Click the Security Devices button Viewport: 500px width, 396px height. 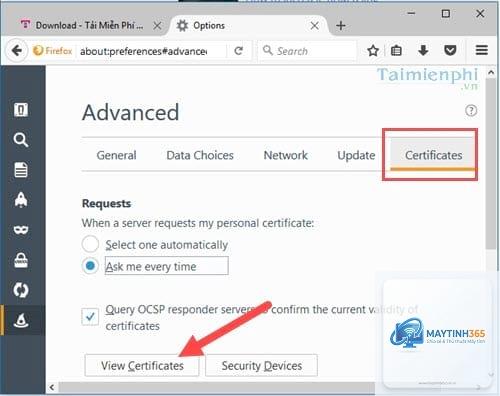point(262,366)
